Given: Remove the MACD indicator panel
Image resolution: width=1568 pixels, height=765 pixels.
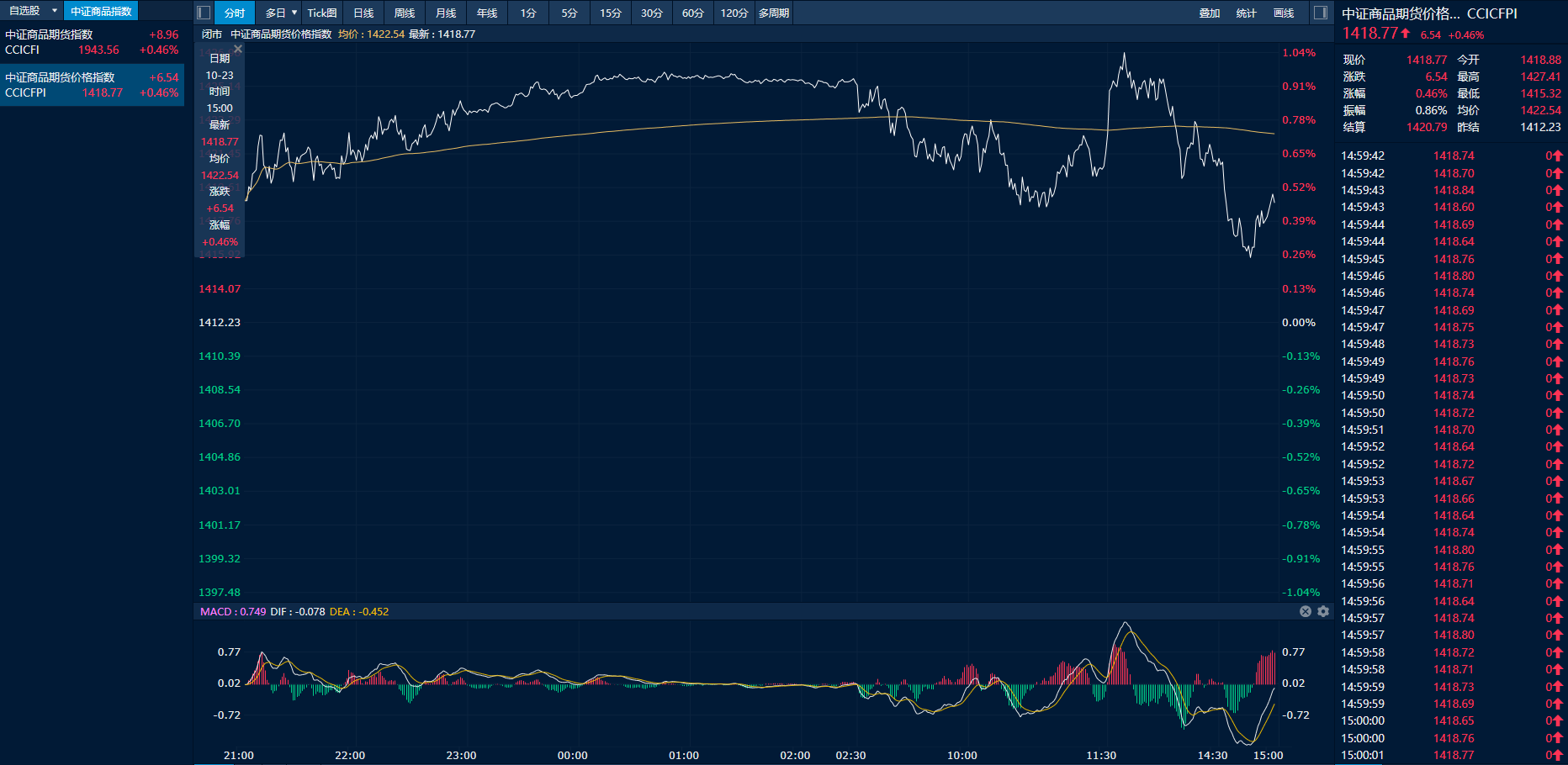Looking at the screenshot, I should (x=1306, y=611).
